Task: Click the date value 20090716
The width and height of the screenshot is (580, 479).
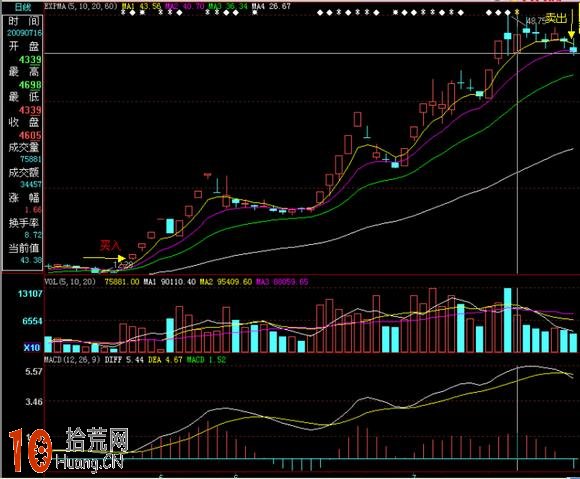Action: 24,33
